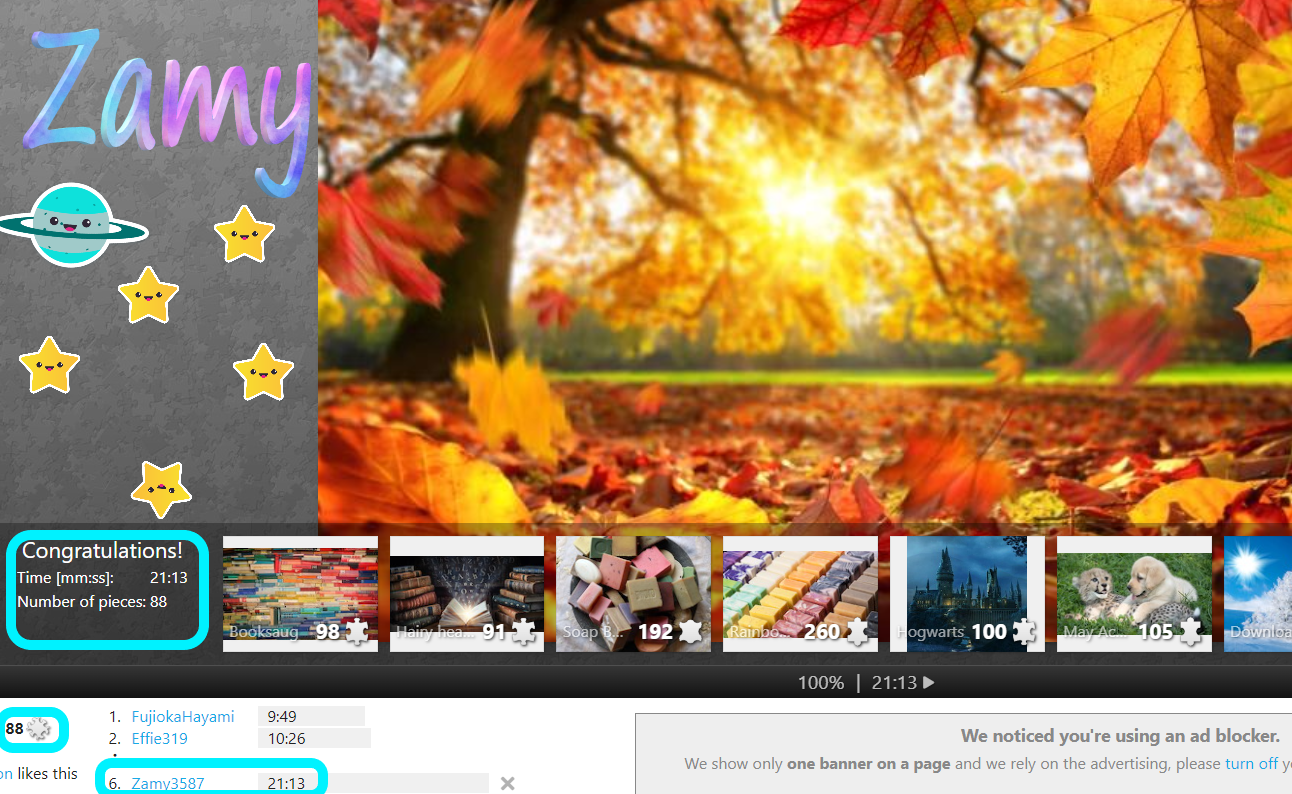Select the 21:13 time in Zamy3587 row

click(x=287, y=784)
